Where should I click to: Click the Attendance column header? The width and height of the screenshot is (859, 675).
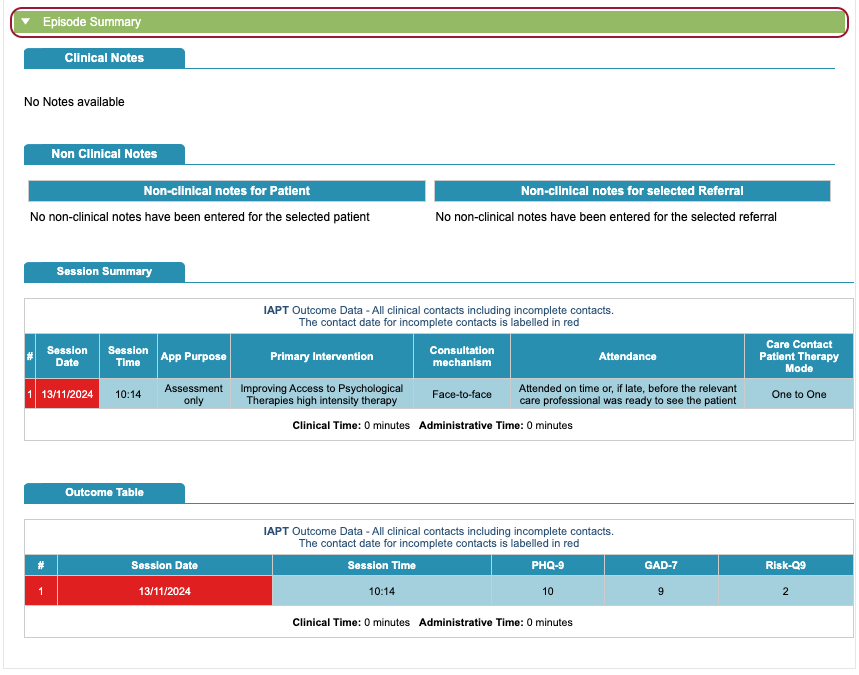(x=627, y=356)
